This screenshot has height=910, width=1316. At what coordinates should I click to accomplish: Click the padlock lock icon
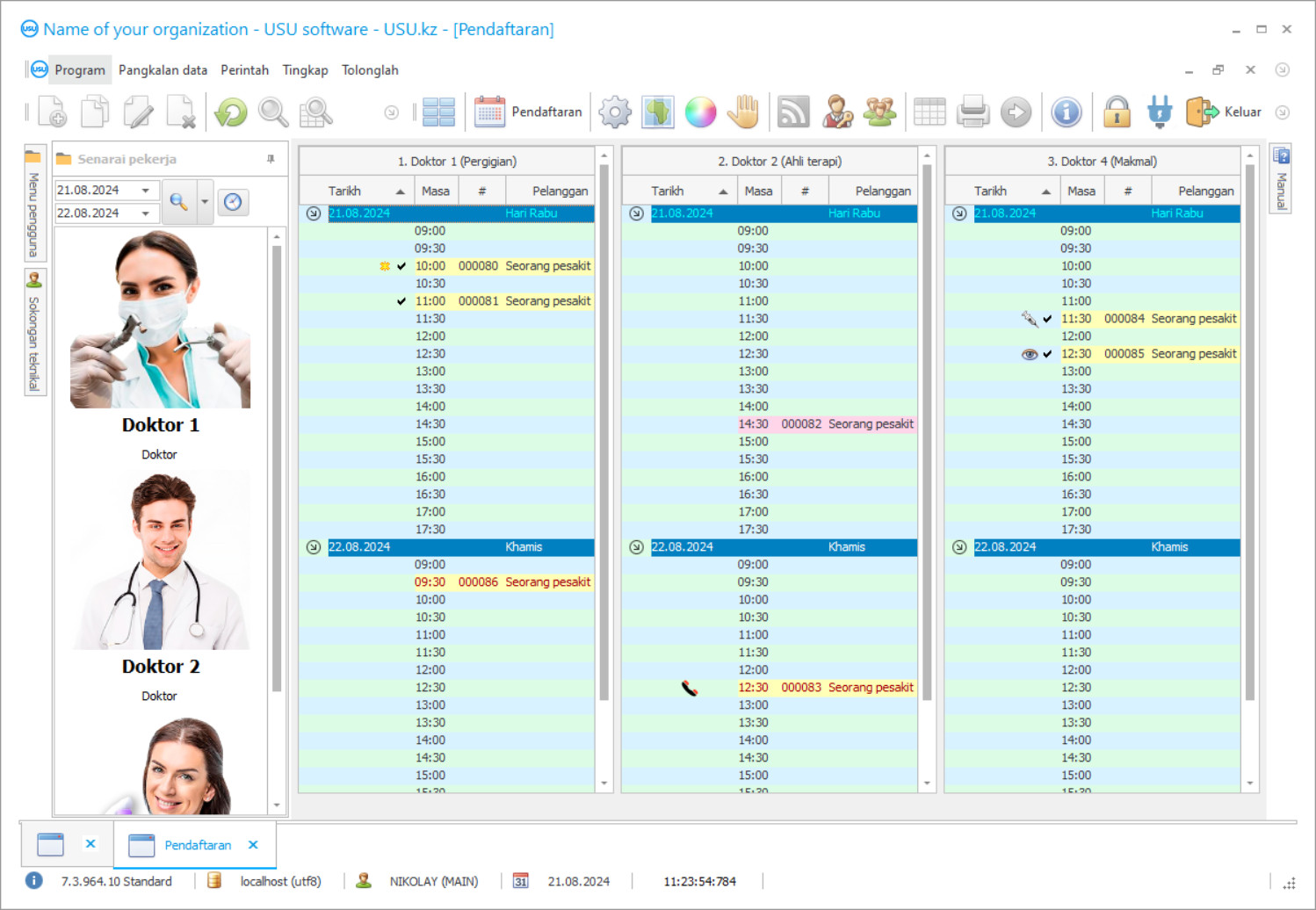pos(1117,112)
